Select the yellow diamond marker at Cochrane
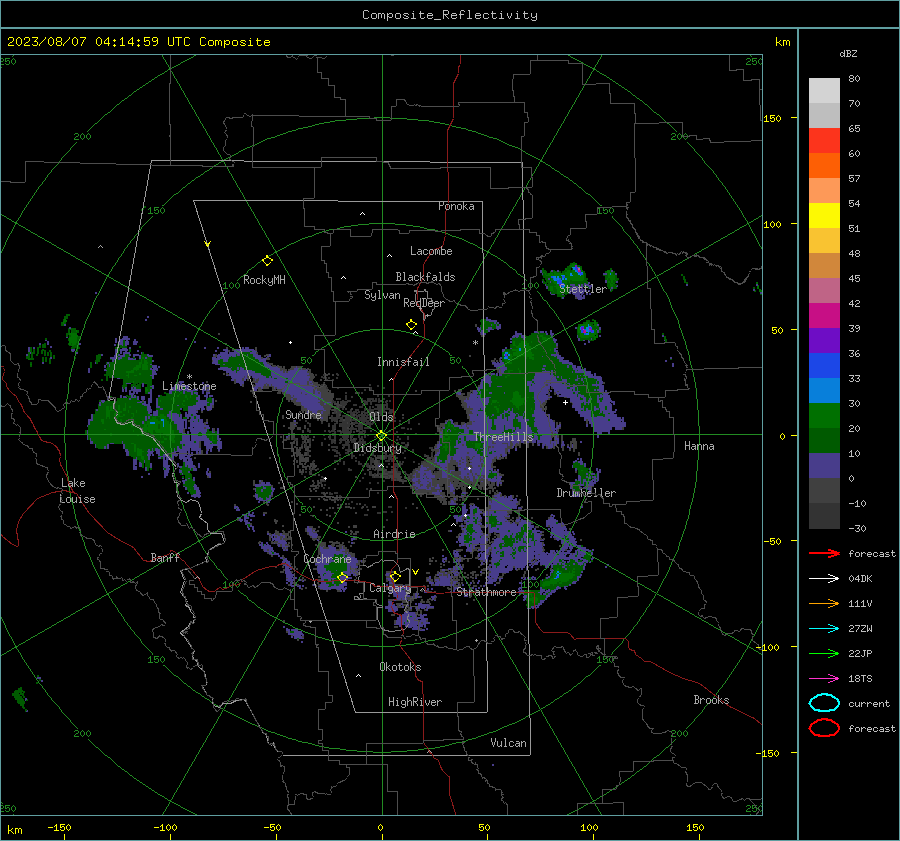The image size is (900, 841). [342, 578]
